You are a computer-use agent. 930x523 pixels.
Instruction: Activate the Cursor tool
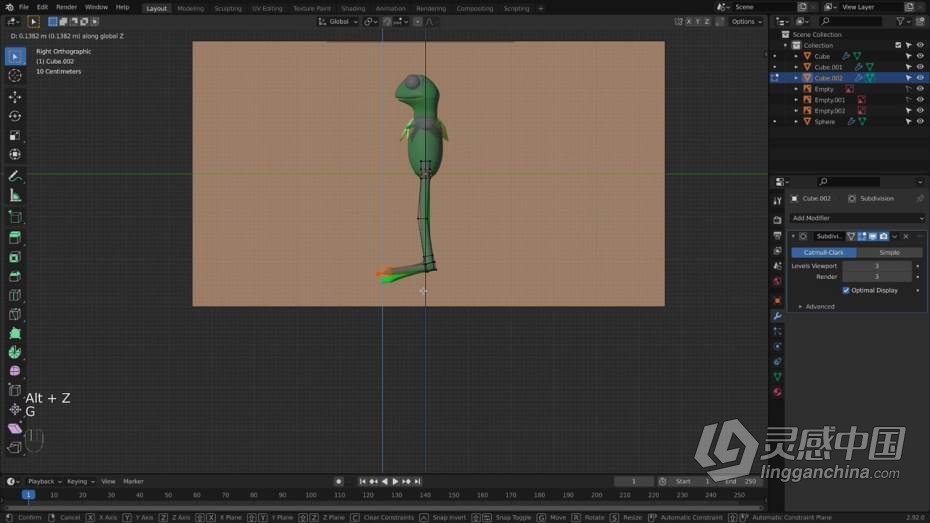pyautogui.click(x=15, y=76)
